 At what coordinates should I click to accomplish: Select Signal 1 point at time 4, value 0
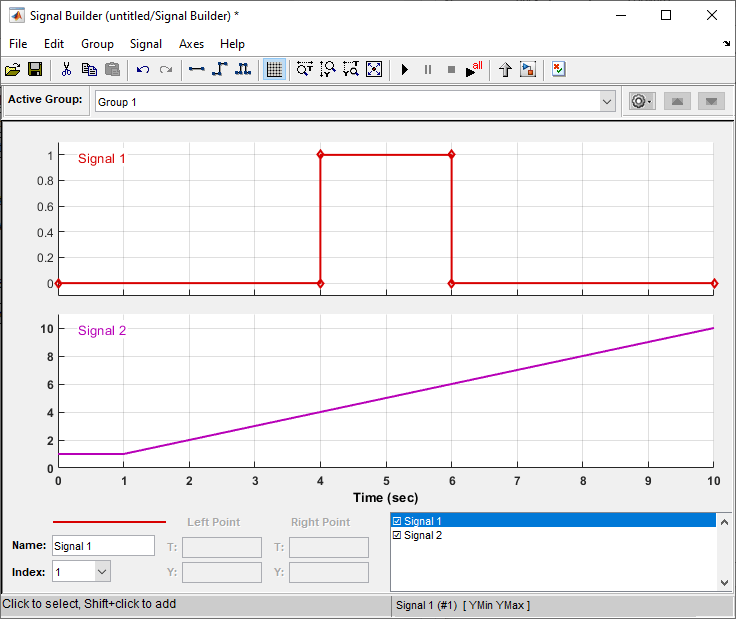(x=320, y=283)
